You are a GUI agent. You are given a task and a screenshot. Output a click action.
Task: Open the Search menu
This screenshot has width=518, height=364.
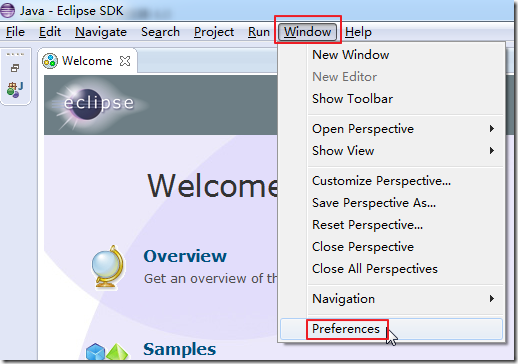click(160, 32)
